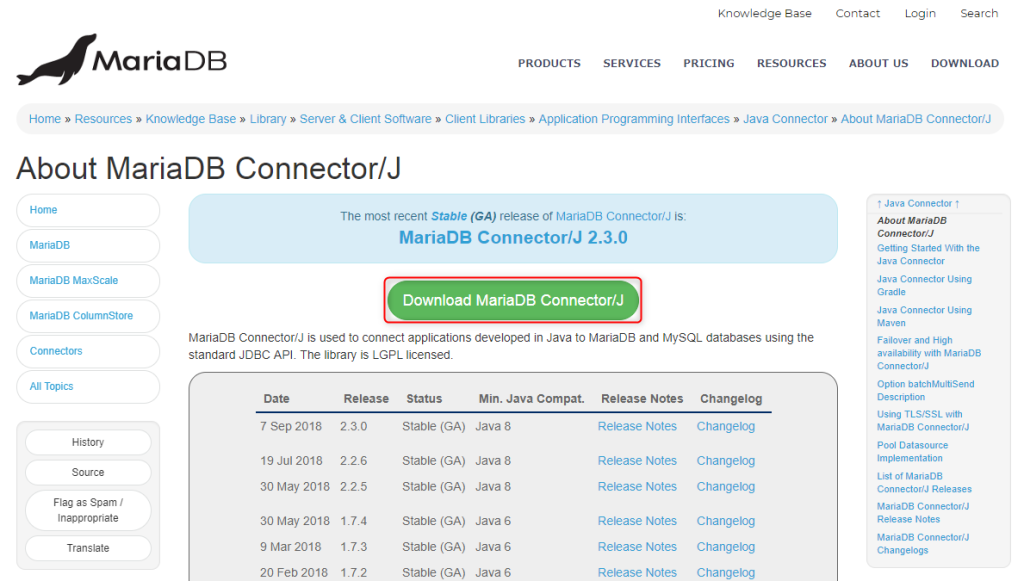The image size is (1024, 581).
Task: Open Release Notes for version 1.7.2
Action: coord(637,573)
